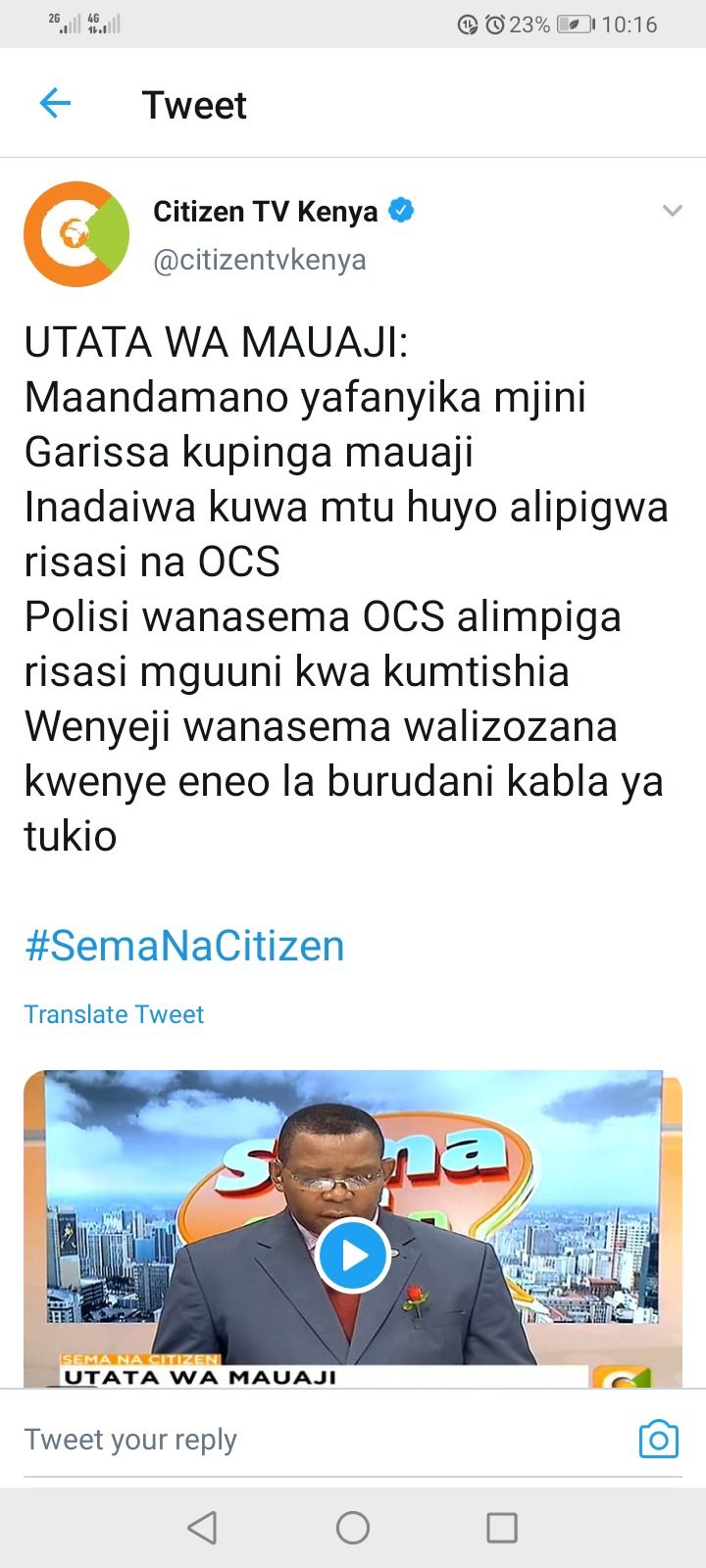Tap the Tweet header title

194,105
